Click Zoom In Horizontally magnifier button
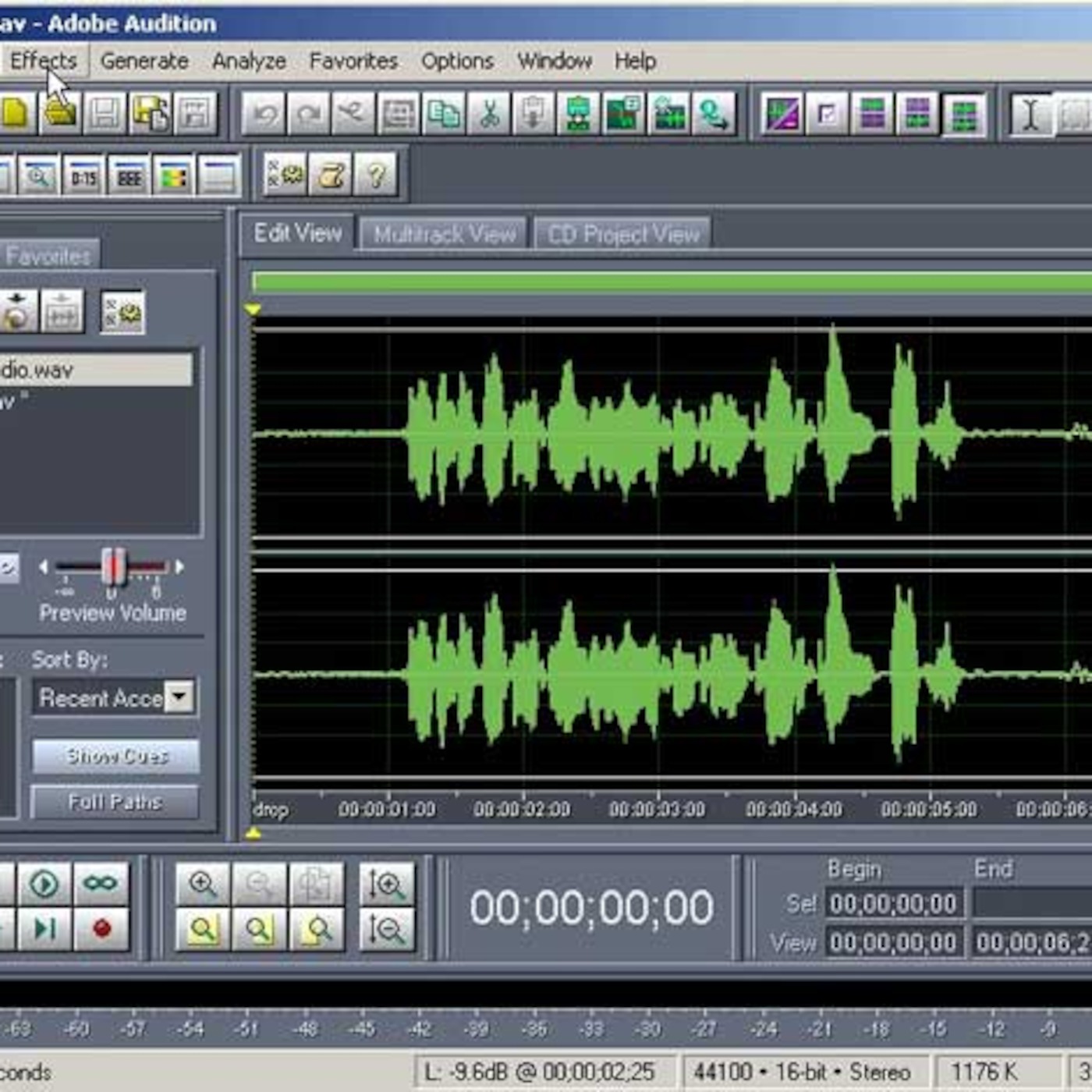 coord(203,885)
